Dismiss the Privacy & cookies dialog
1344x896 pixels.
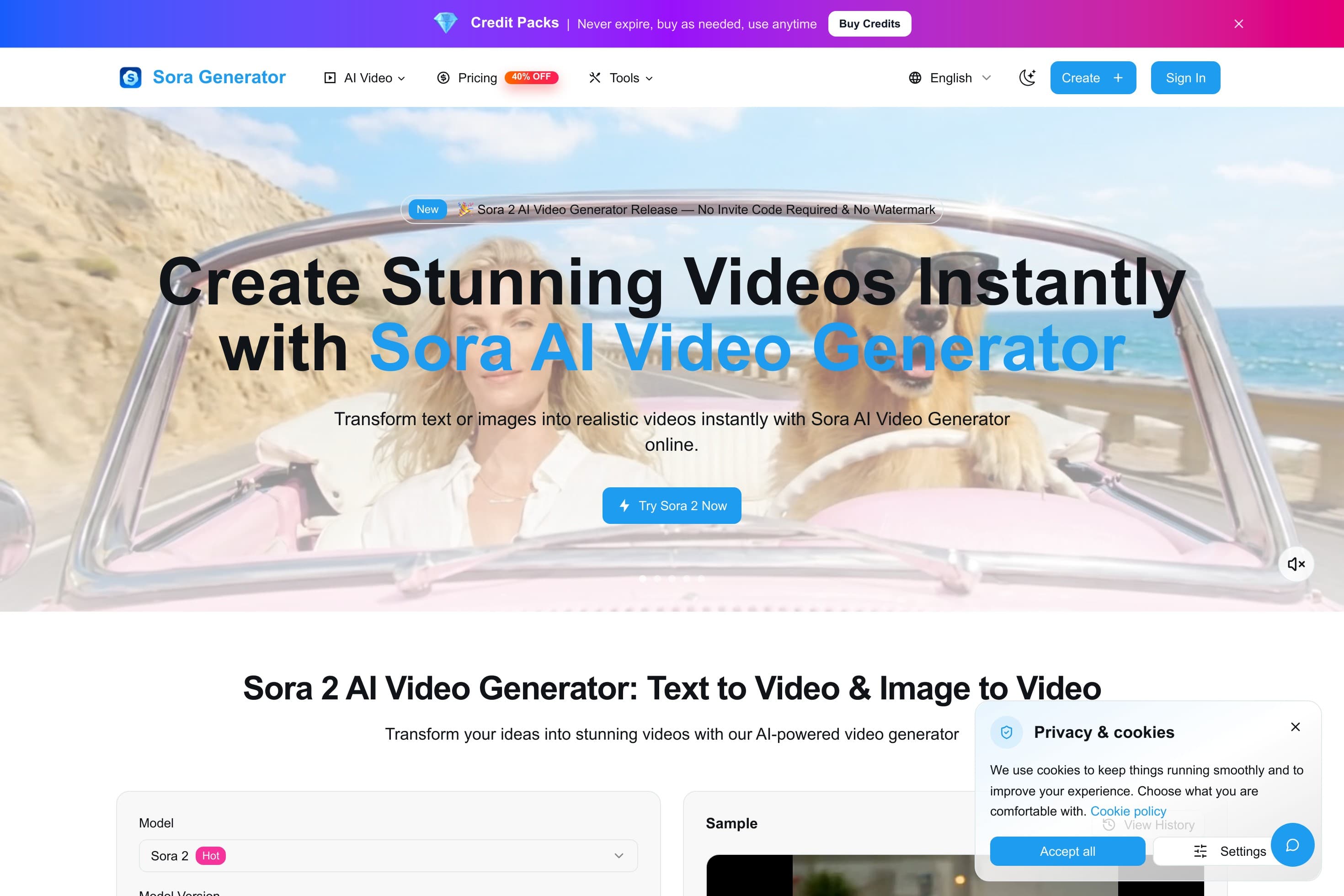tap(1296, 726)
